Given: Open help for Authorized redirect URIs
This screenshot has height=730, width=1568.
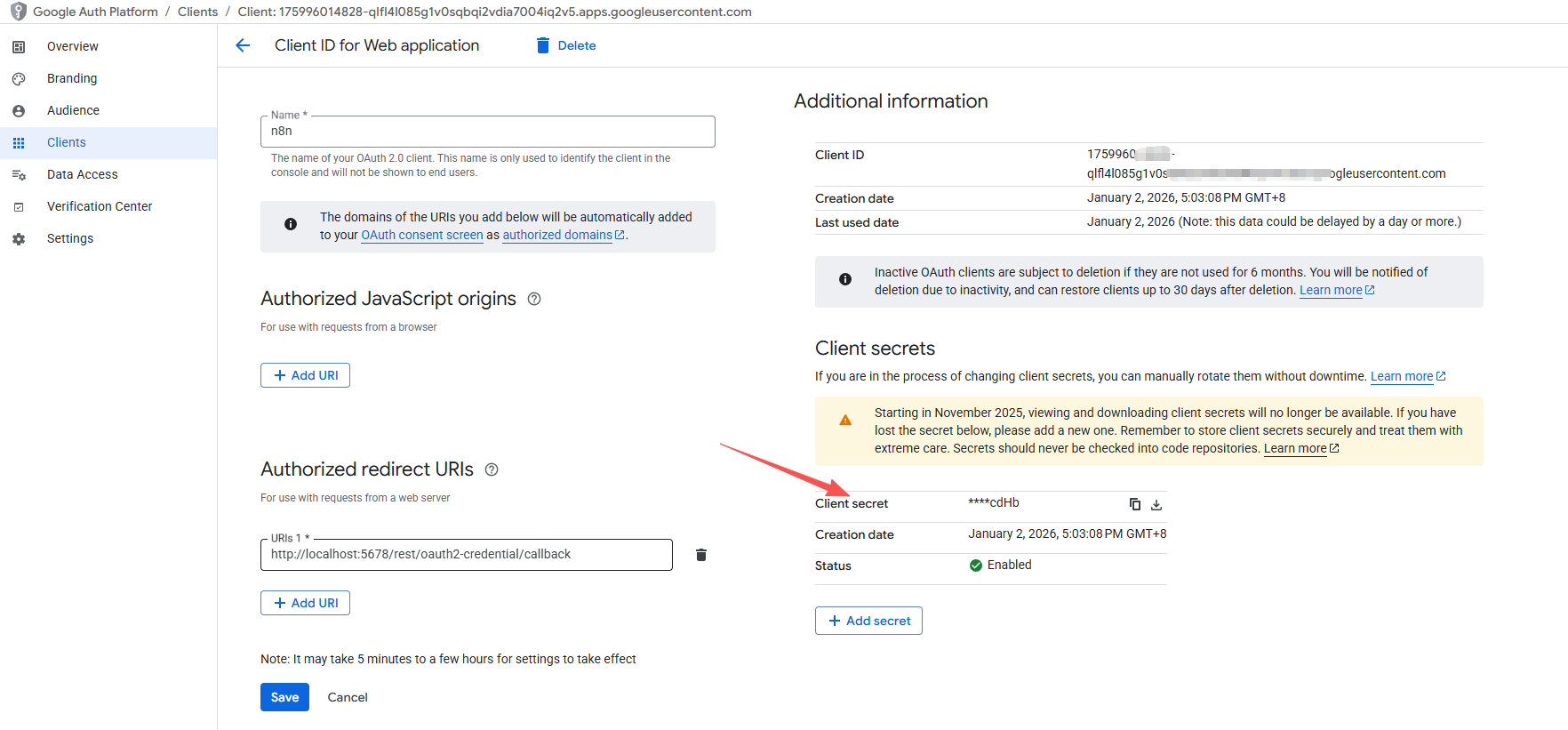Looking at the screenshot, I should (x=492, y=469).
